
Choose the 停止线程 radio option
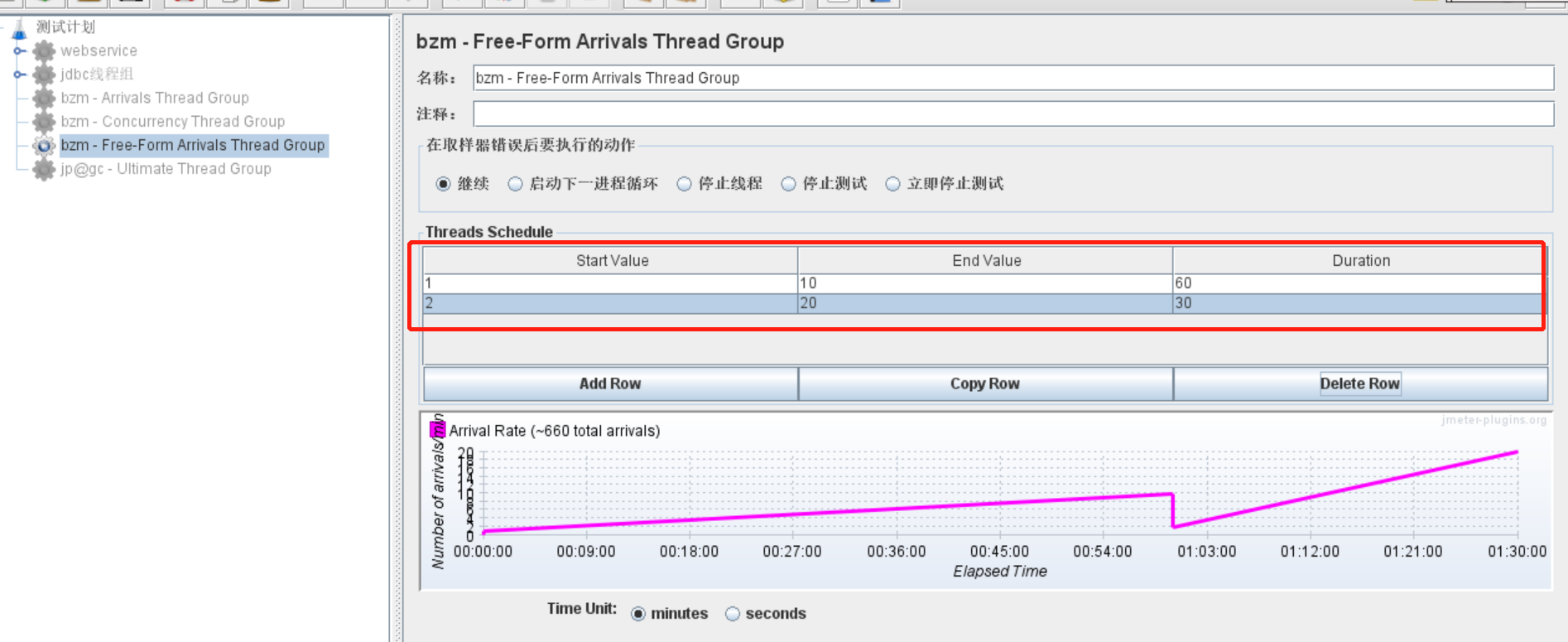pos(685,184)
